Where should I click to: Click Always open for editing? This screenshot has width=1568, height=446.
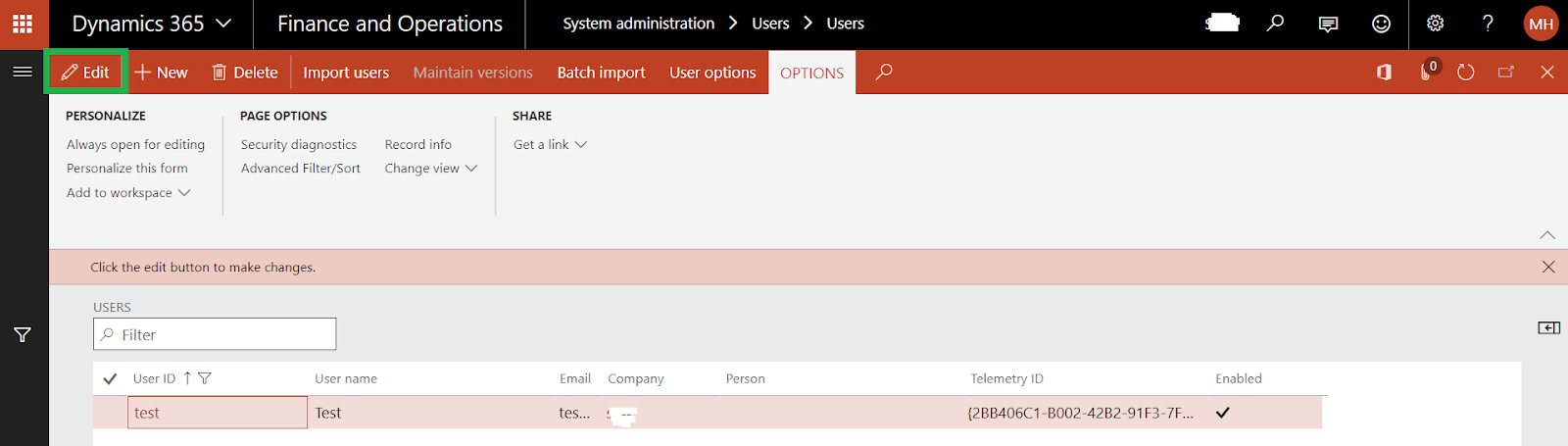point(135,144)
